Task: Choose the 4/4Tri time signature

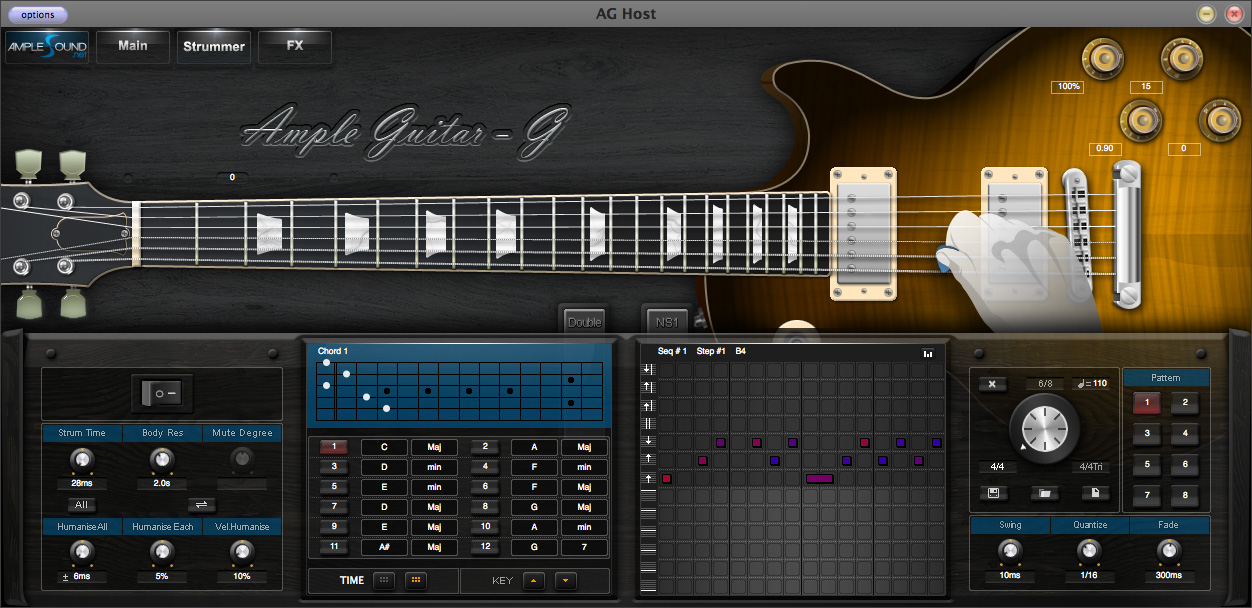Action: click(1090, 467)
